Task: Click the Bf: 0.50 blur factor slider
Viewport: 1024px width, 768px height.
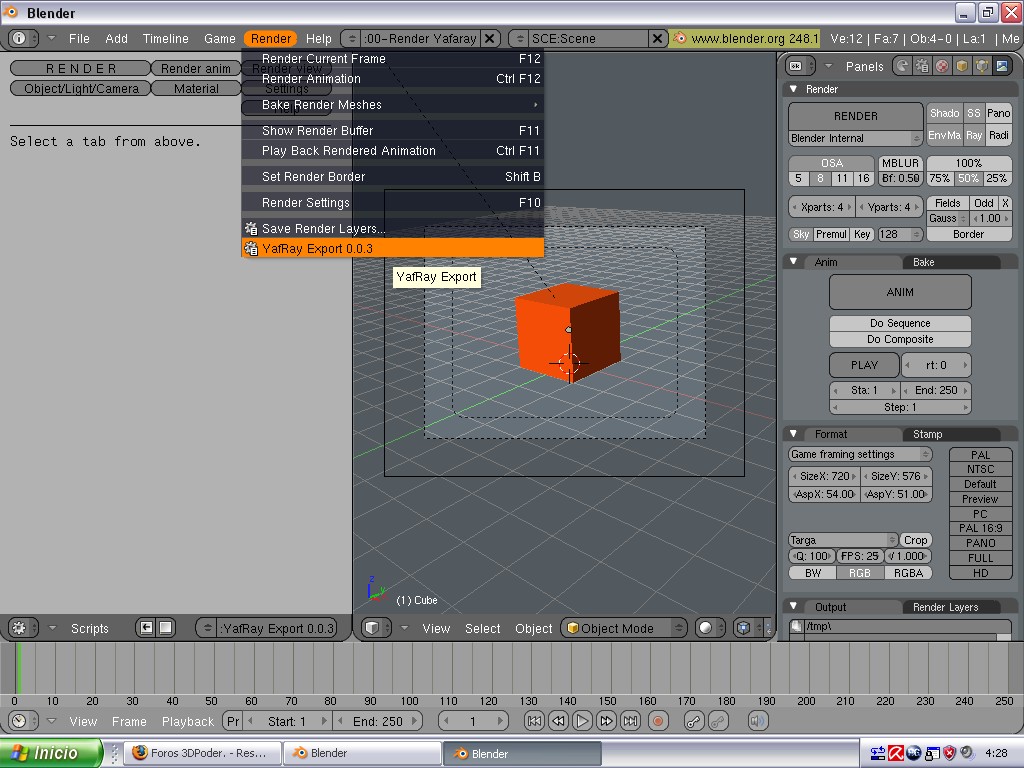Action: click(x=900, y=178)
